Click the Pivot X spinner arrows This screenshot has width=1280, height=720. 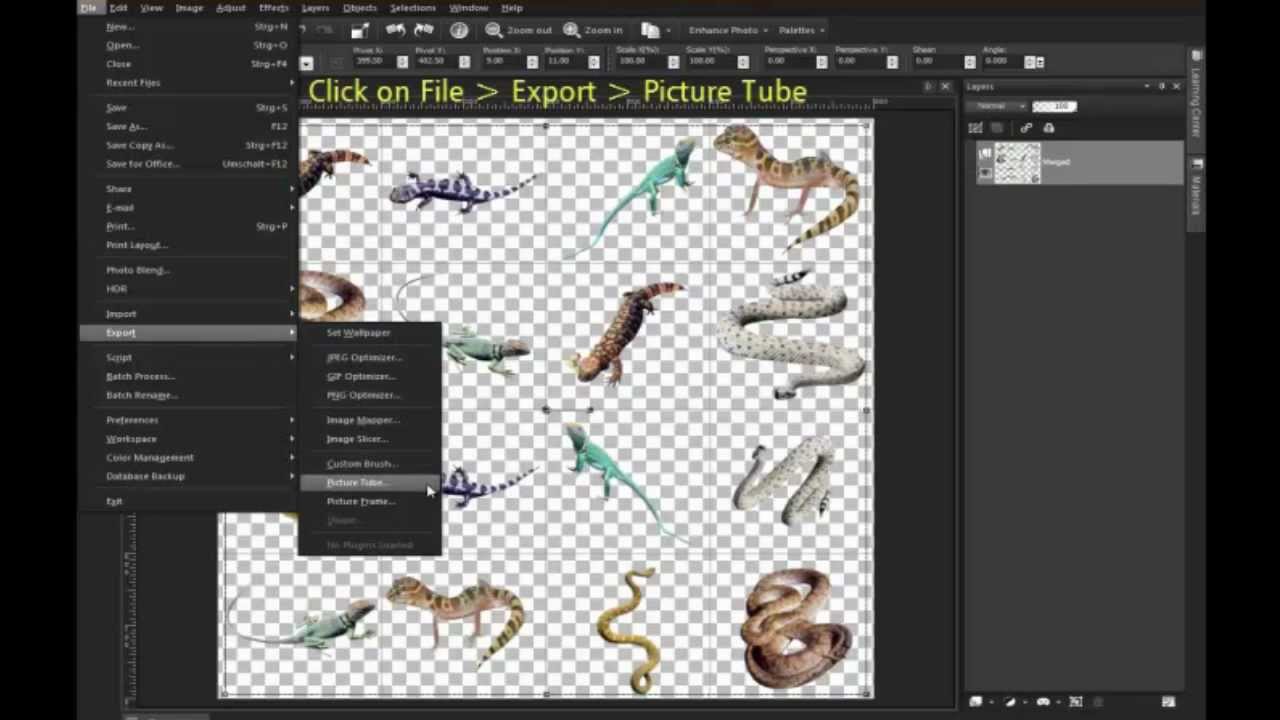(402, 62)
